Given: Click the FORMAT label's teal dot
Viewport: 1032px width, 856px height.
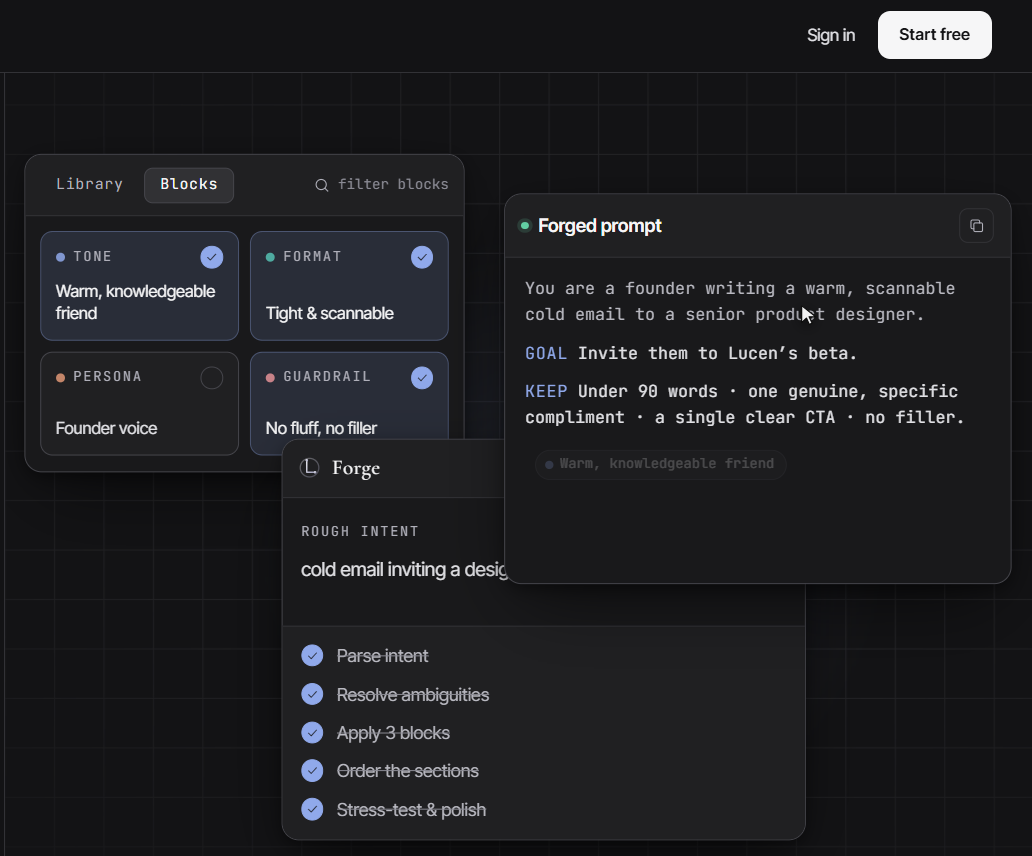Looking at the screenshot, I should [x=270, y=257].
